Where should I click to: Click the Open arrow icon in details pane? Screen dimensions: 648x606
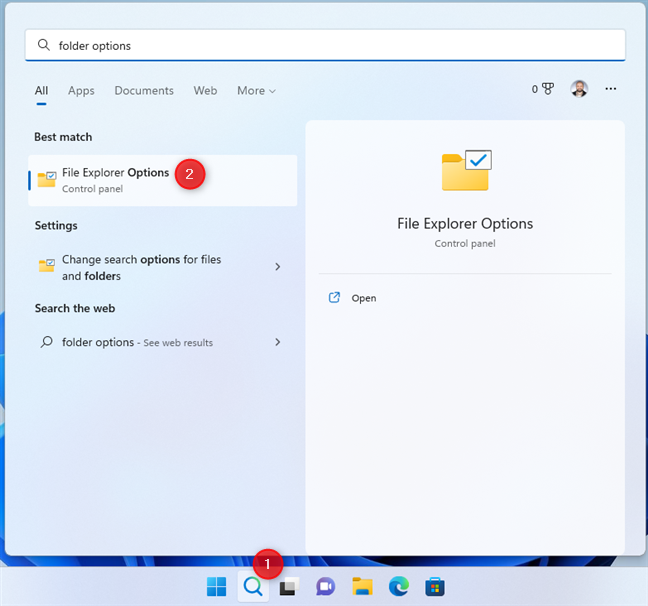click(x=334, y=298)
